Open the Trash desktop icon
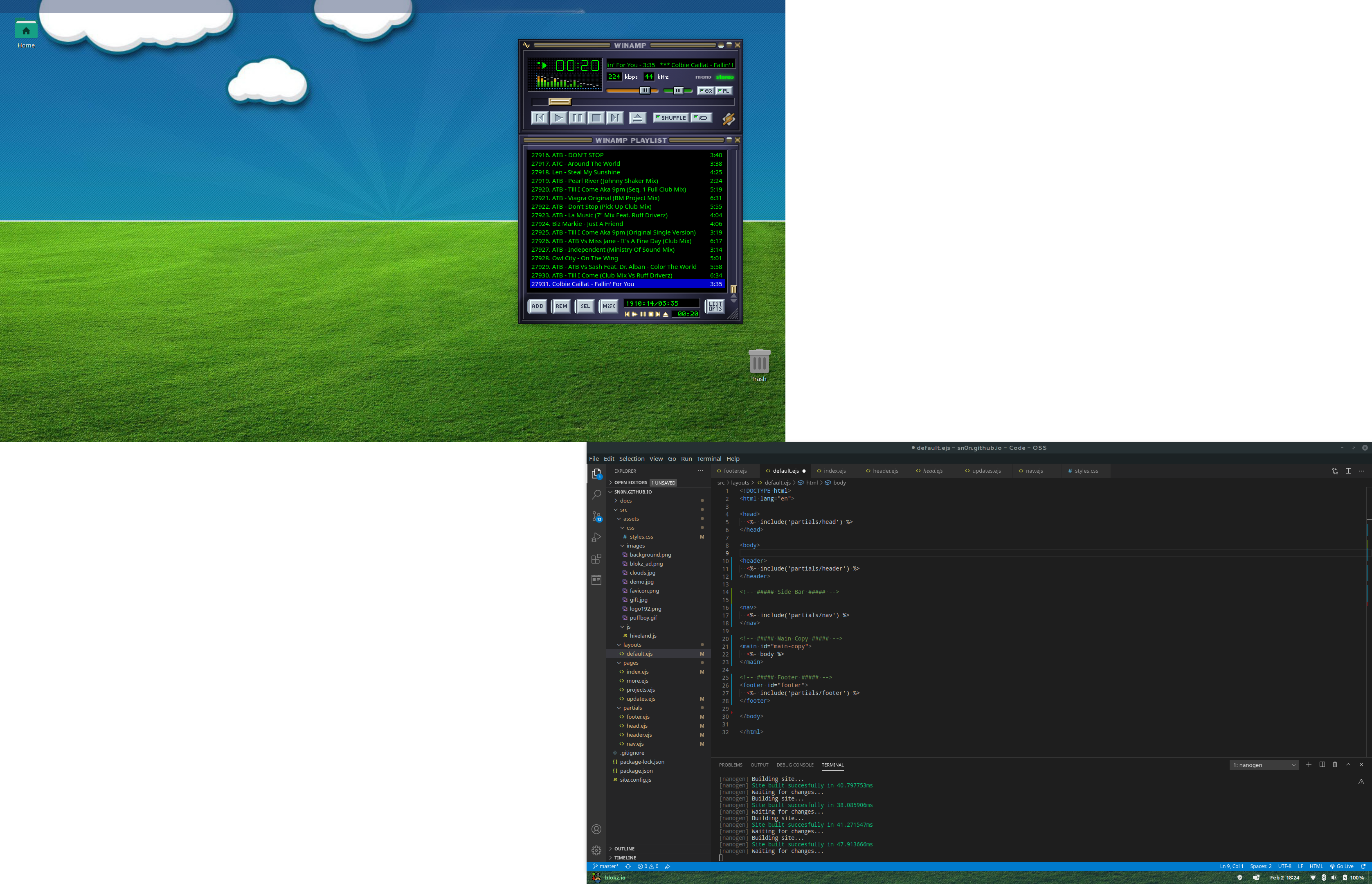The width and height of the screenshot is (1372, 884). (759, 365)
